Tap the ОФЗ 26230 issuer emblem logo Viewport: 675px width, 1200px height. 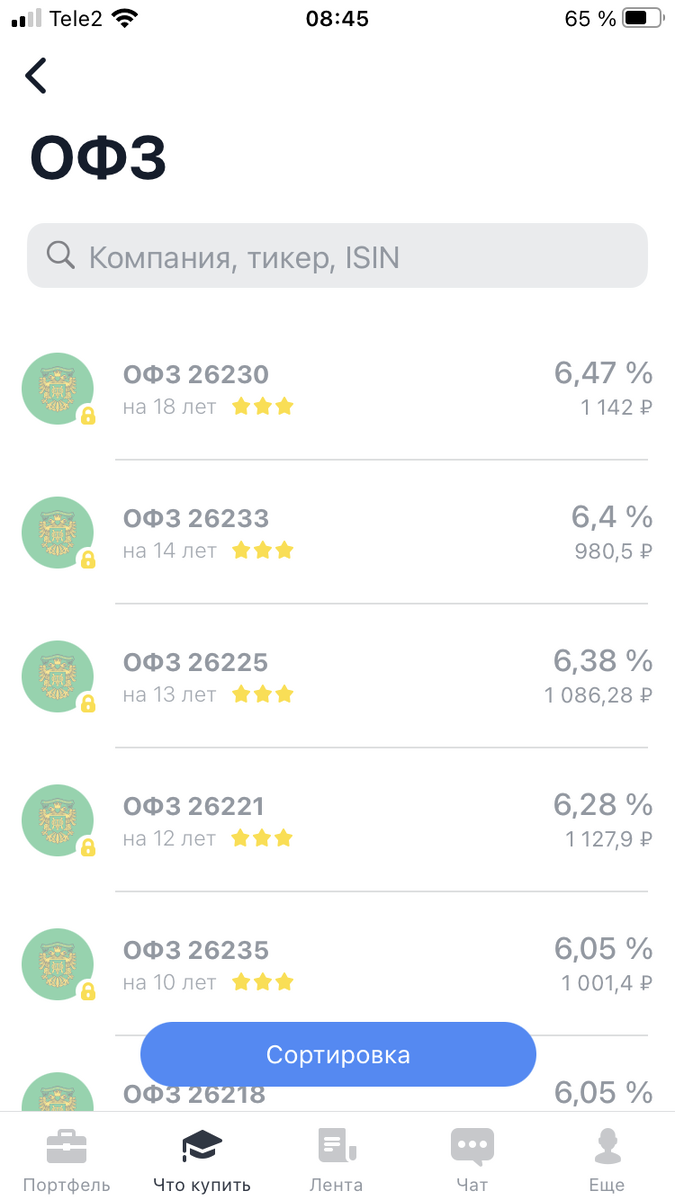coord(57,388)
